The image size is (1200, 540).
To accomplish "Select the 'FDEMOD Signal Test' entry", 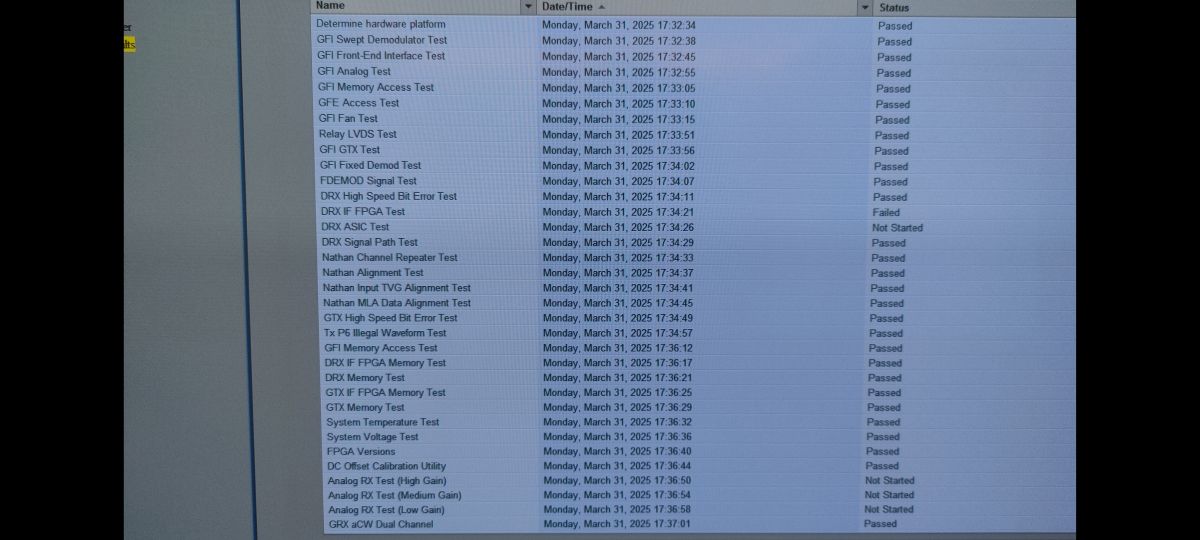I will pos(369,181).
